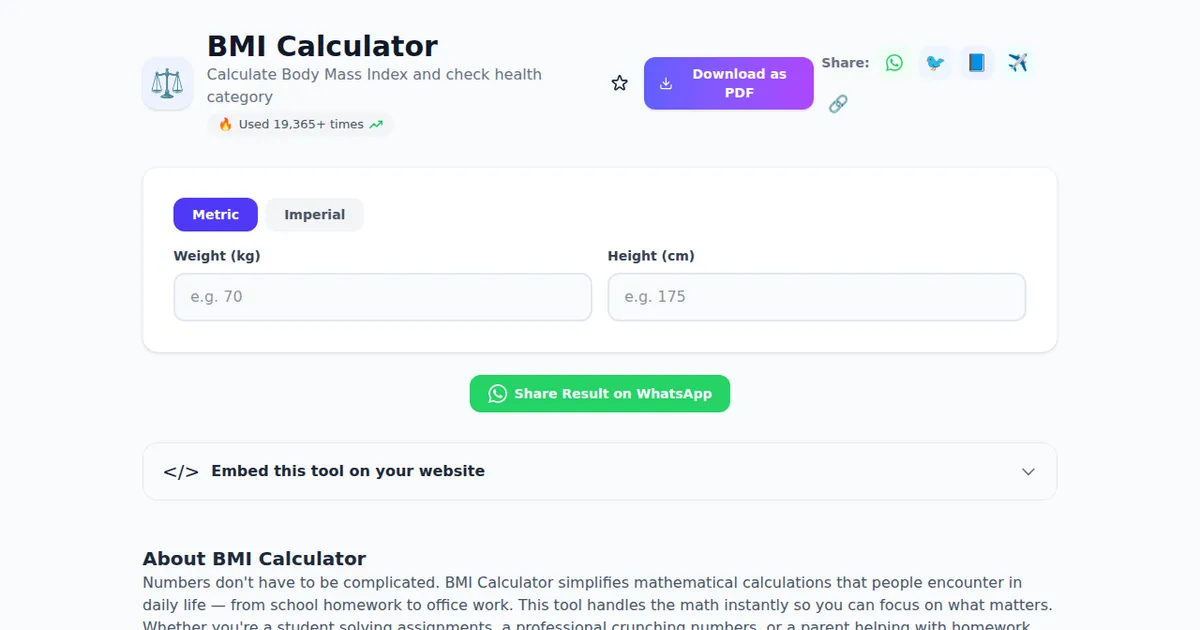This screenshot has height=630, width=1200.
Task: Expand the 'Embed this tool on your website' section
Action: click(348, 471)
